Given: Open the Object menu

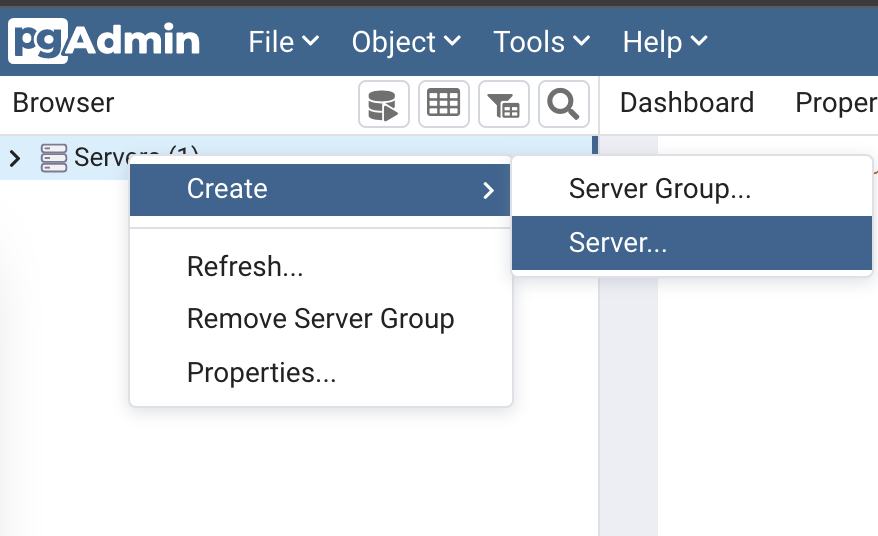Looking at the screenshot, I should pos(406,42).
